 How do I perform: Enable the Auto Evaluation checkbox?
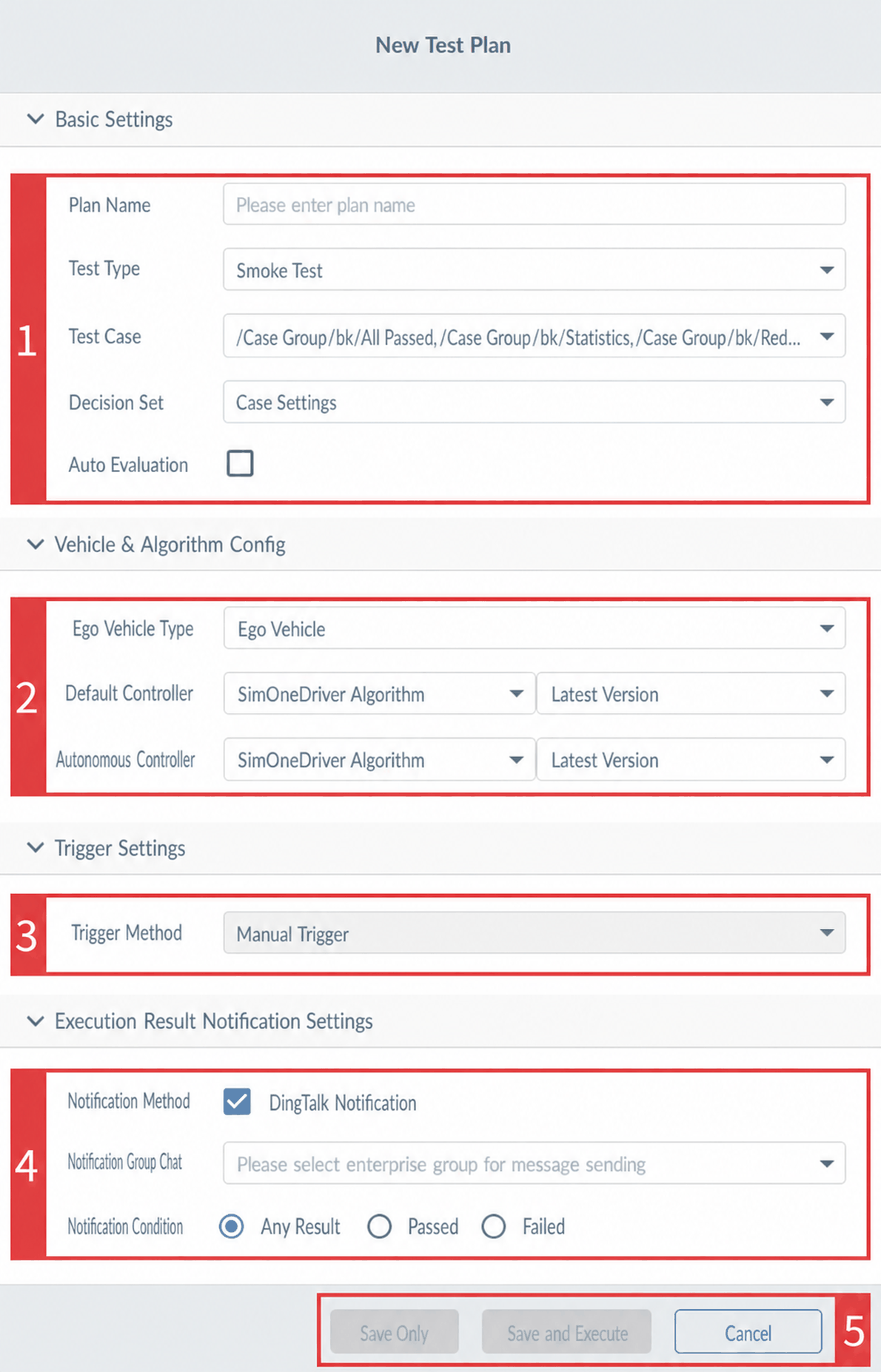(x=240, y=464)
